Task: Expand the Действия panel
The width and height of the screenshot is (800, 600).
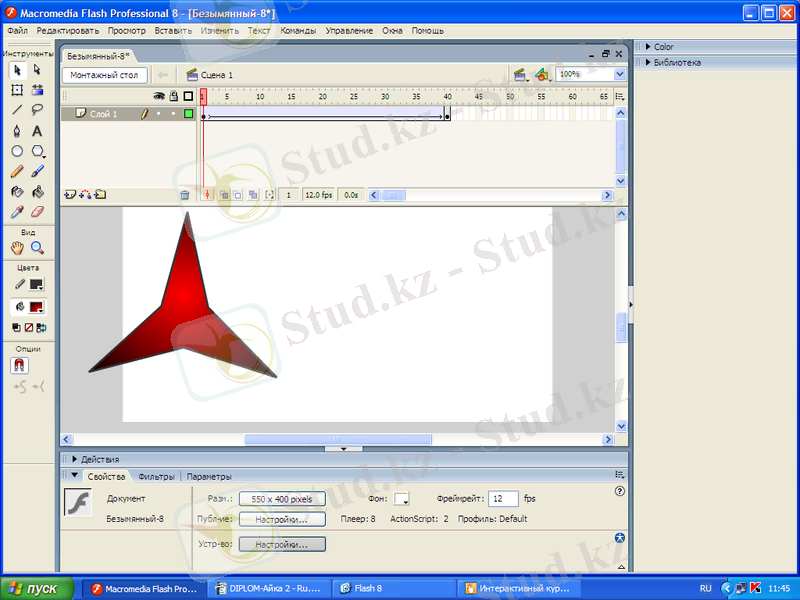Action: (x=100, y=459)
